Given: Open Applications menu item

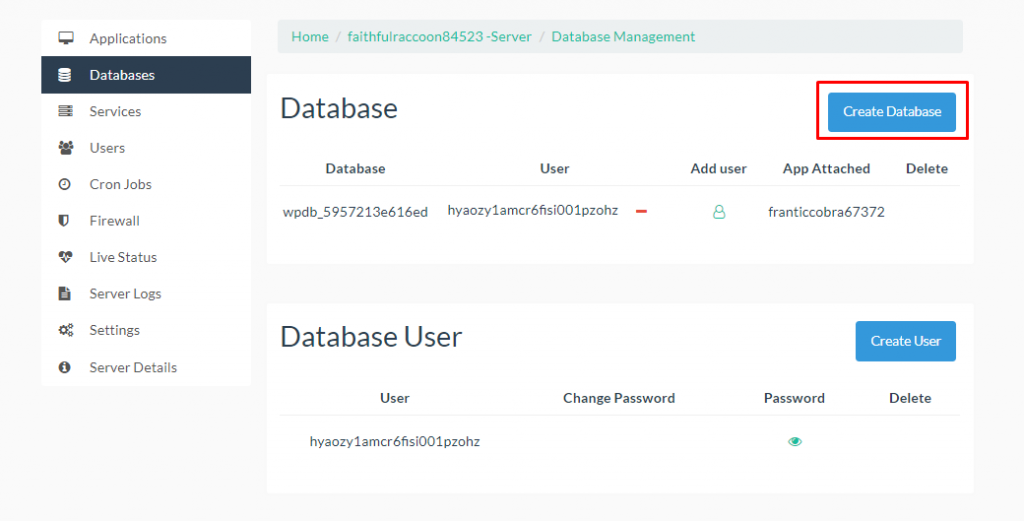Looking at the screenshot, I should (146, 38).
